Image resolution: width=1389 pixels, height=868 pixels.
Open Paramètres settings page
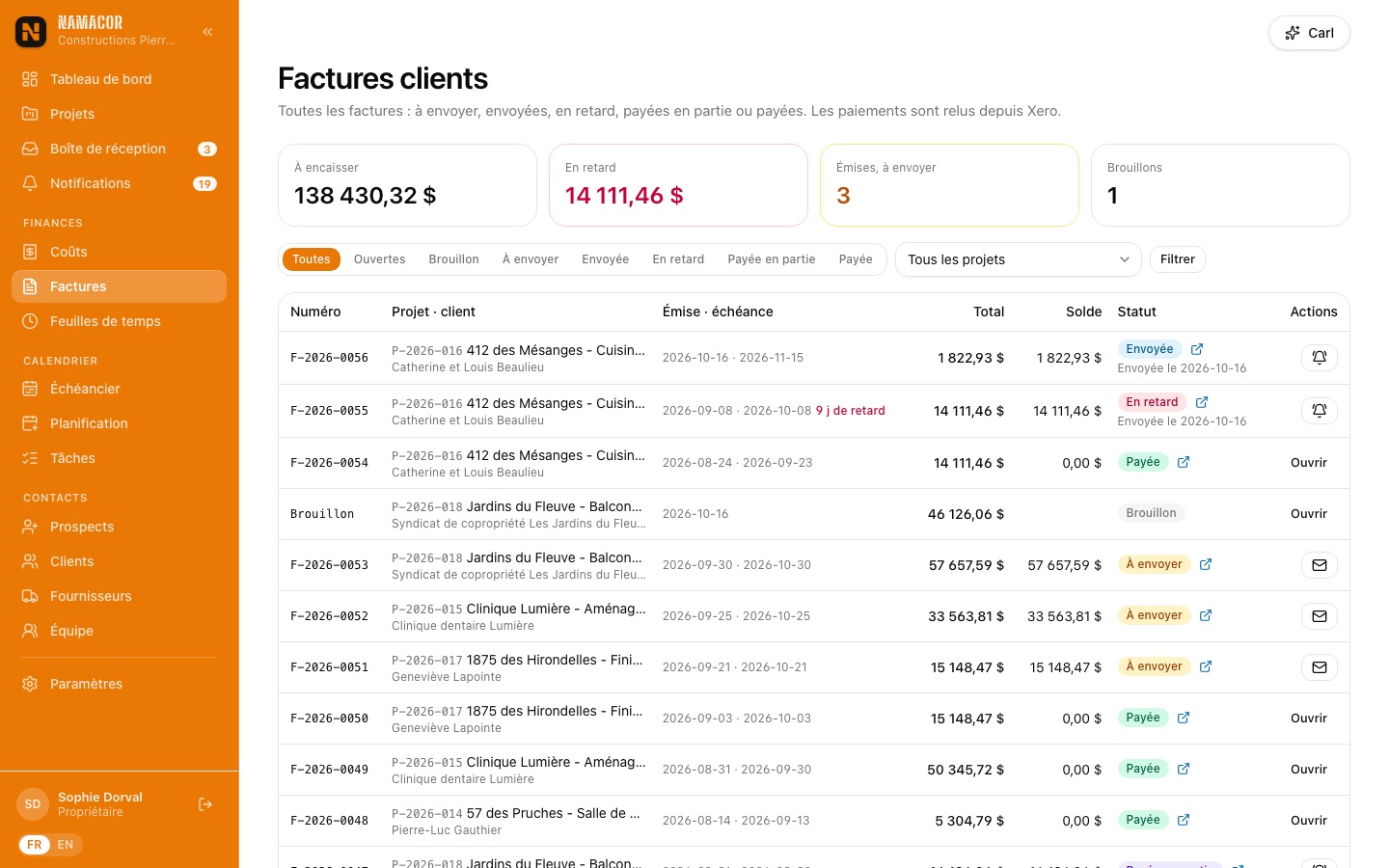tap(120, 684)
